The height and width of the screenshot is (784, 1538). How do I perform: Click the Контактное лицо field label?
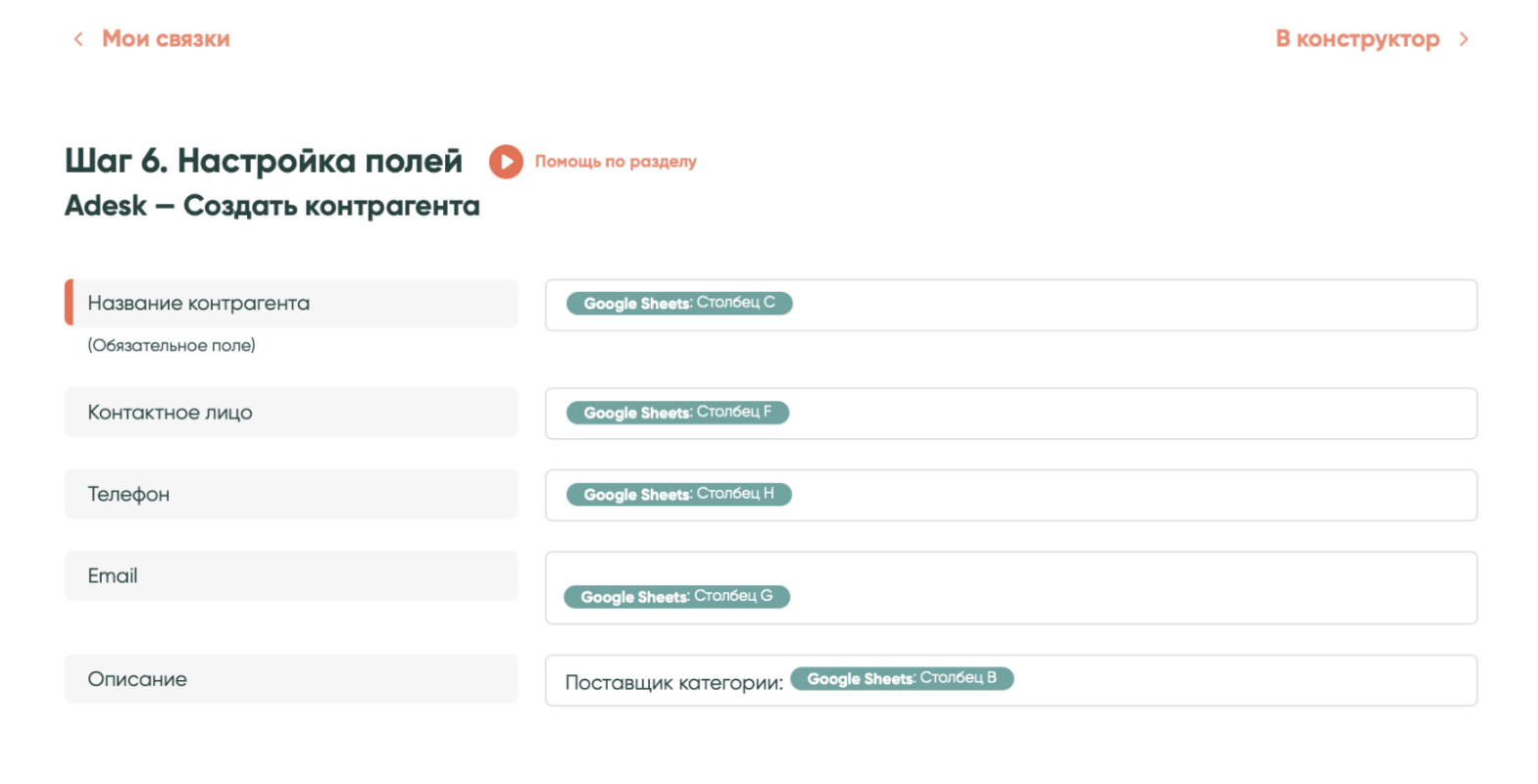click(x=170, y=413)
